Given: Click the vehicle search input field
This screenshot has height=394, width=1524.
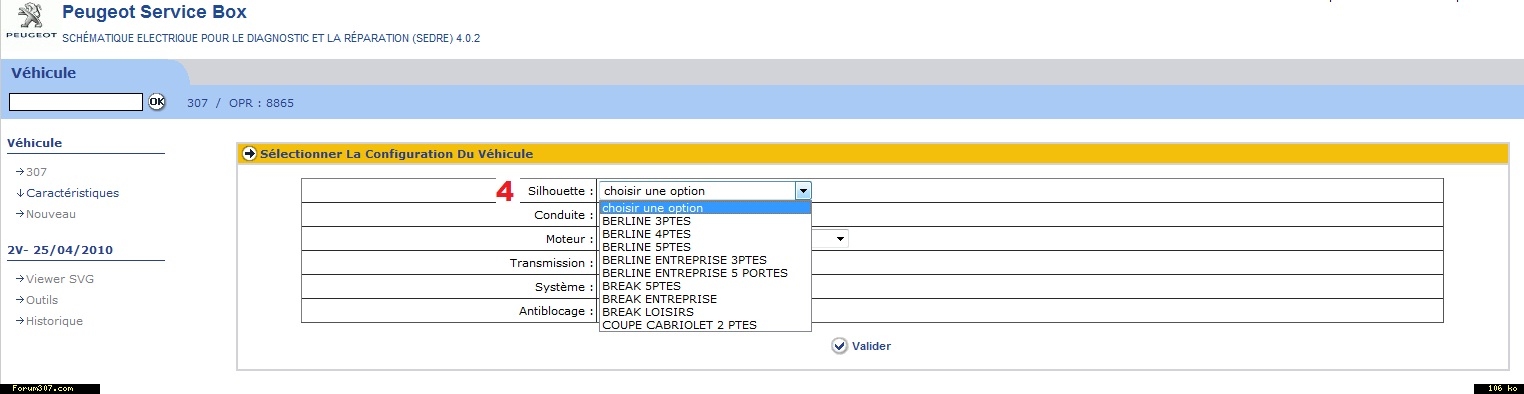Looking at the screenshot, I should coord(75,102).
